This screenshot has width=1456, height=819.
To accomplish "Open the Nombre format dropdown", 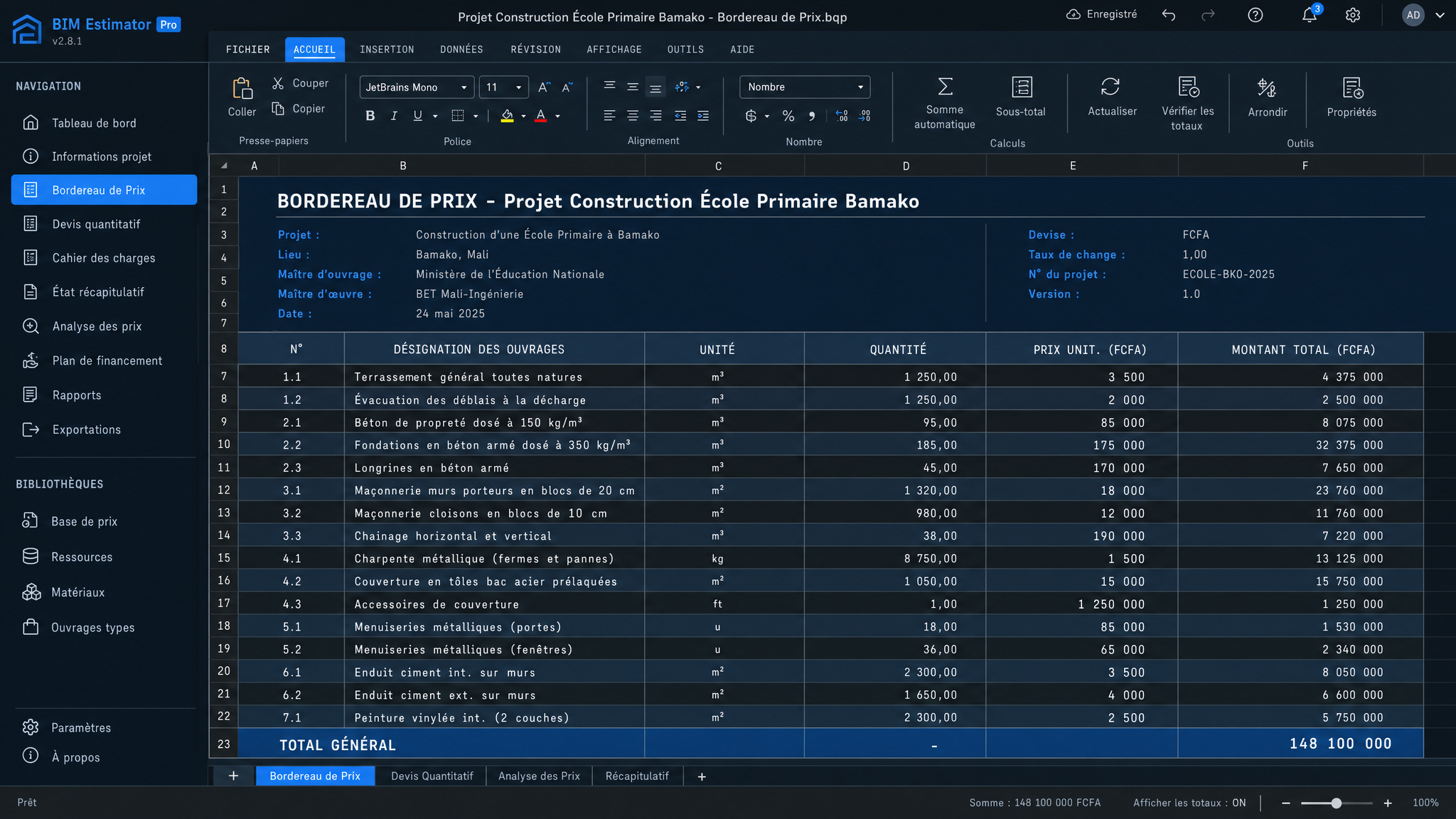I will (x=805, y=87).
